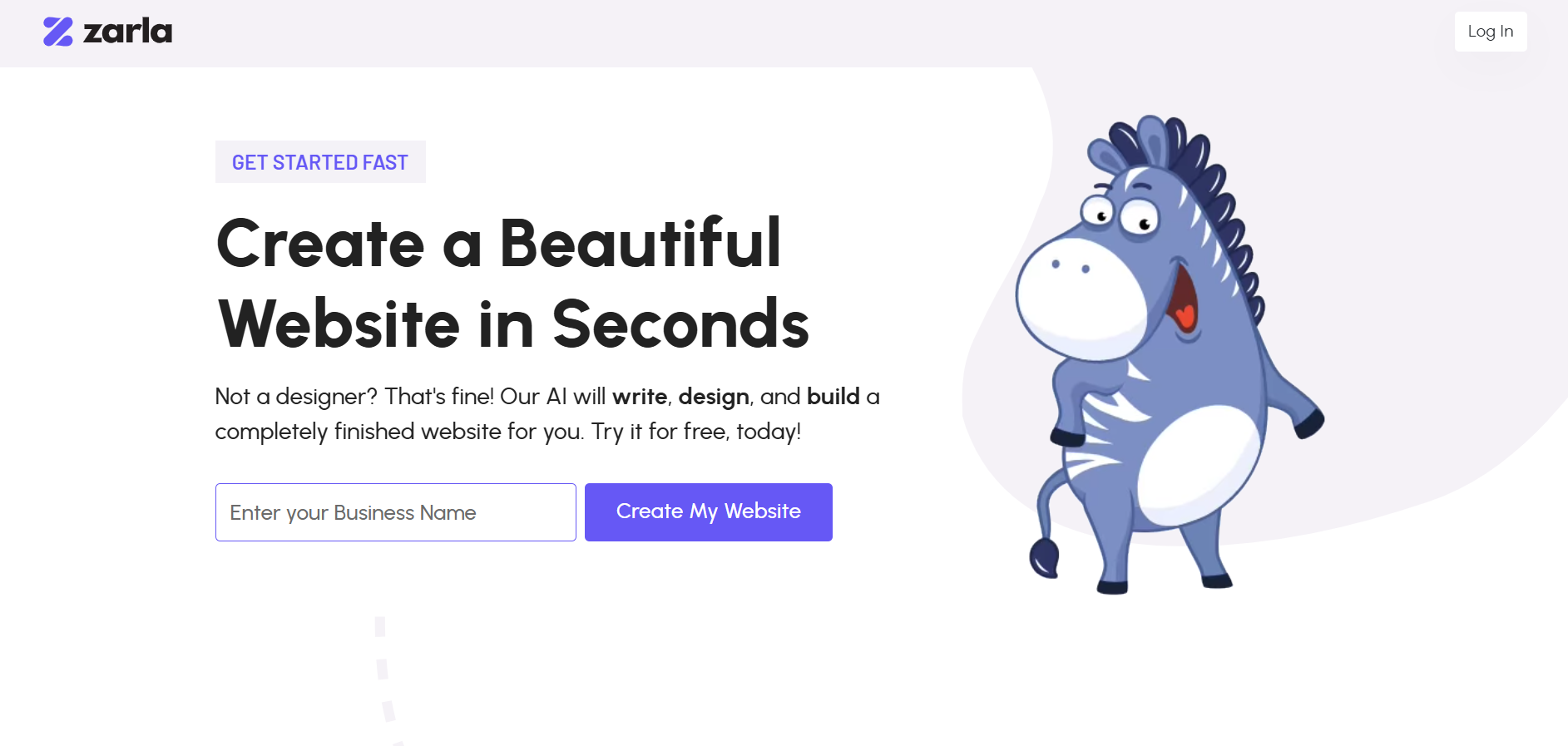Viewport: 1568px width, 746px height.
Task: Click the purple Zarla Z logo icon
Action: (58, 32)
